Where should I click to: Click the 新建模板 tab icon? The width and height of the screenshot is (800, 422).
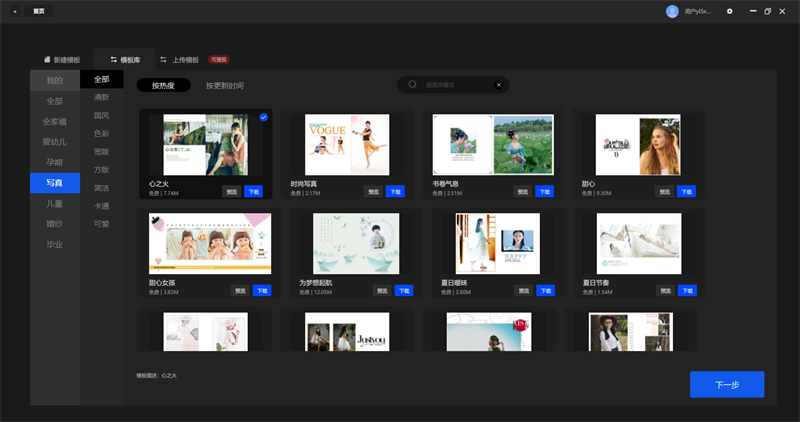(x=47, y=60)
